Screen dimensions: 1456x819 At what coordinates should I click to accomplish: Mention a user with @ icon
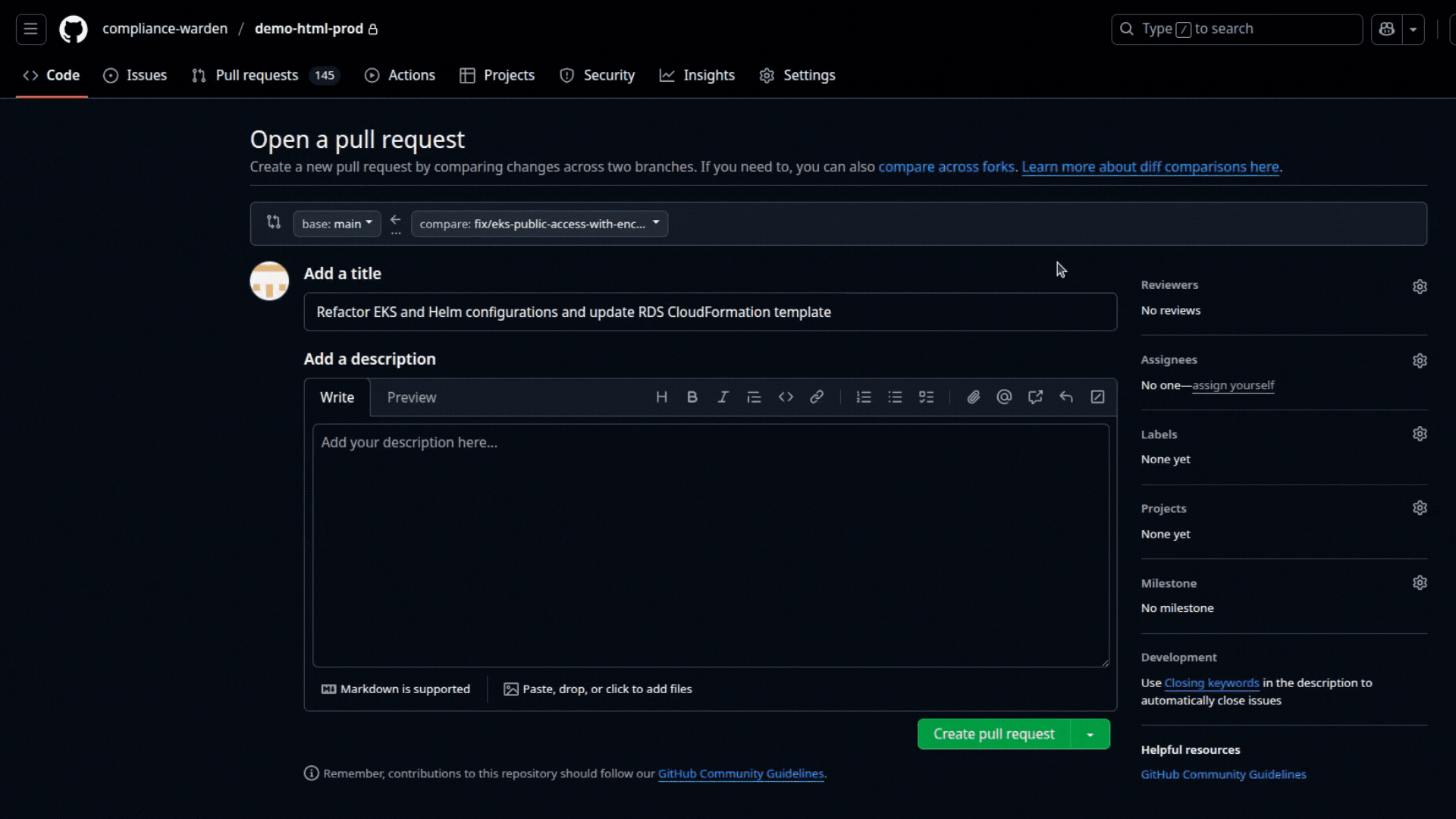(1004, 397)
